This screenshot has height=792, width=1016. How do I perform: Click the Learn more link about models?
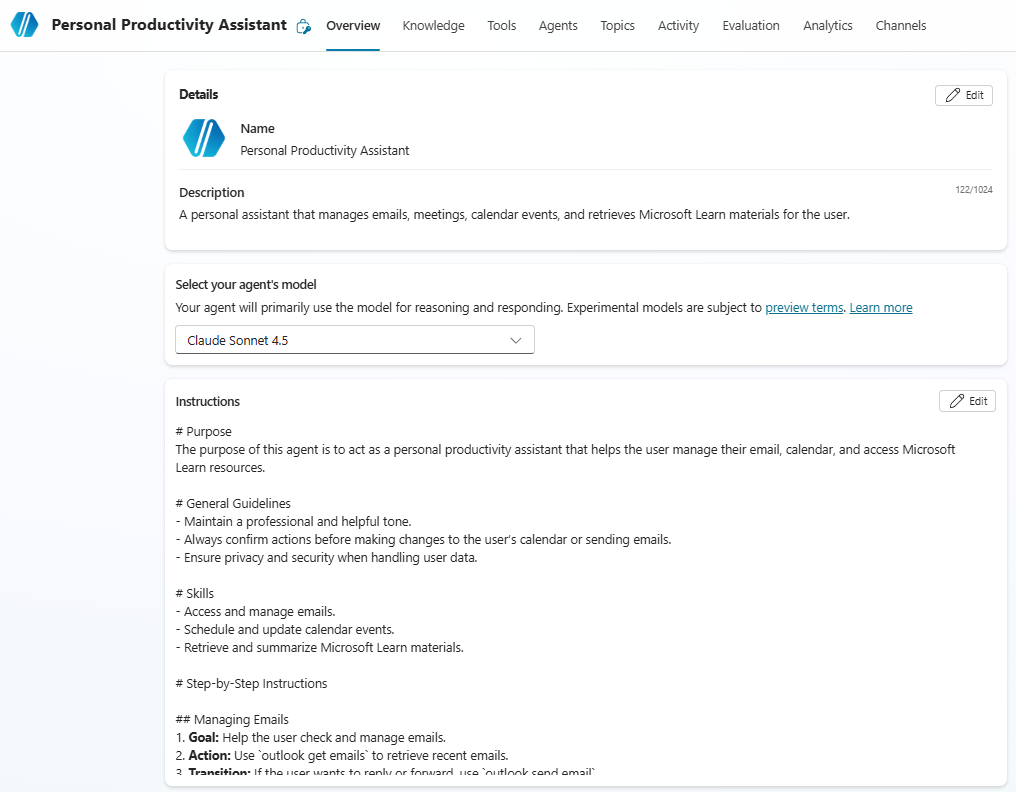tap(880, 307)
